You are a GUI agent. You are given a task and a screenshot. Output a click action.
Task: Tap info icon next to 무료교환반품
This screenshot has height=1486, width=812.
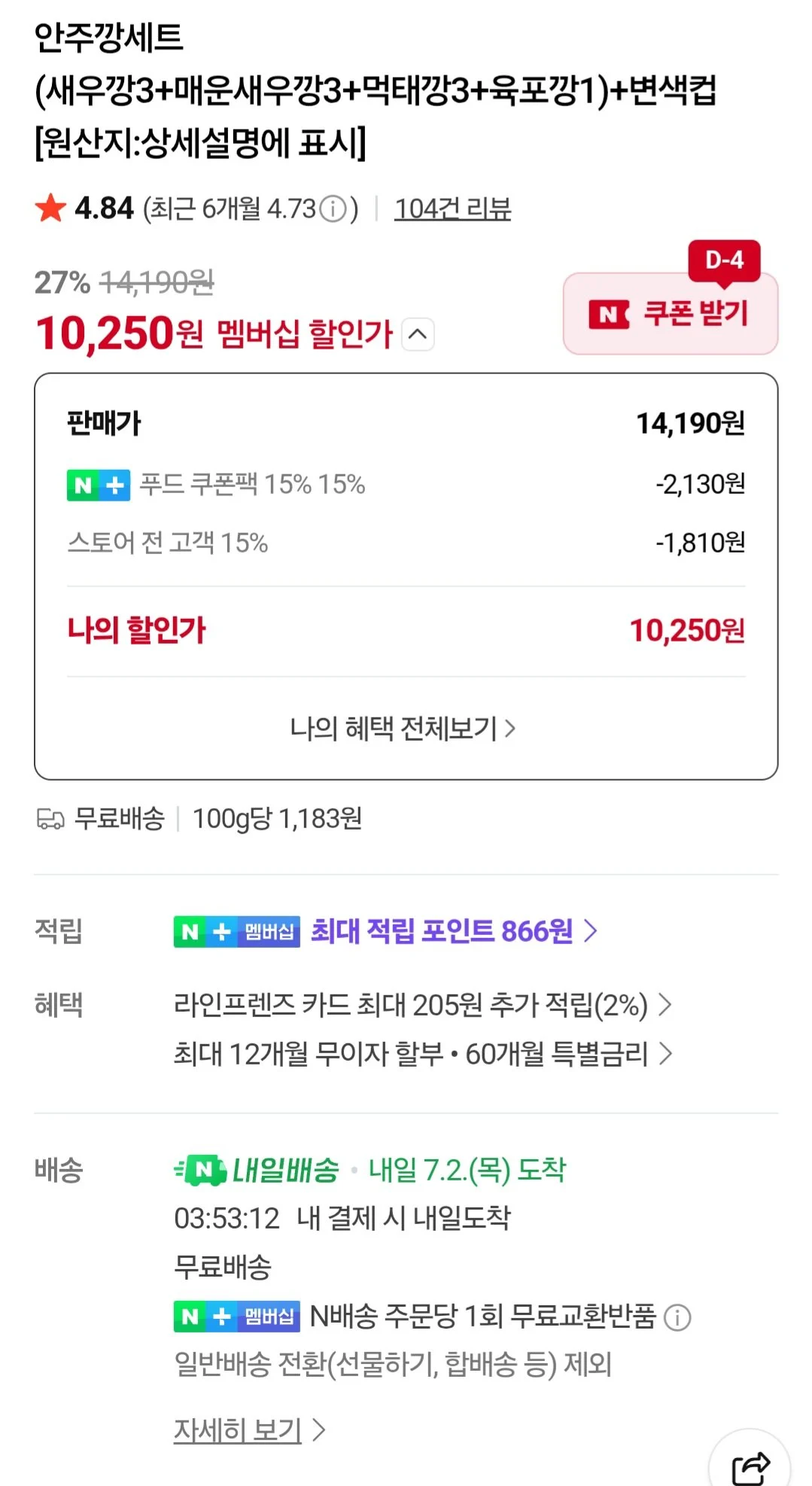[677, 1317]
